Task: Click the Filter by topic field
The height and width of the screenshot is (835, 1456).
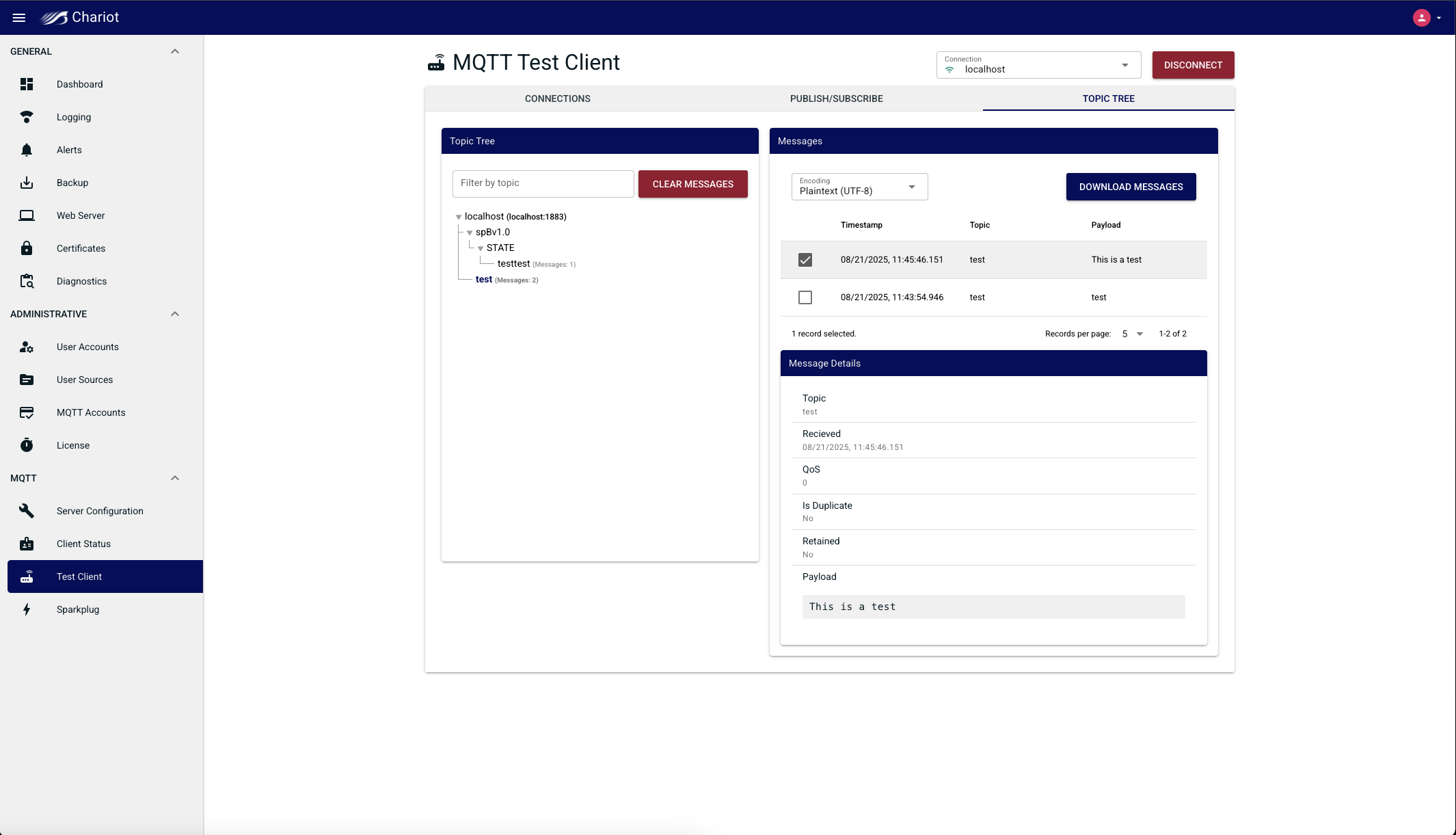Action: [x=543, y=183]
